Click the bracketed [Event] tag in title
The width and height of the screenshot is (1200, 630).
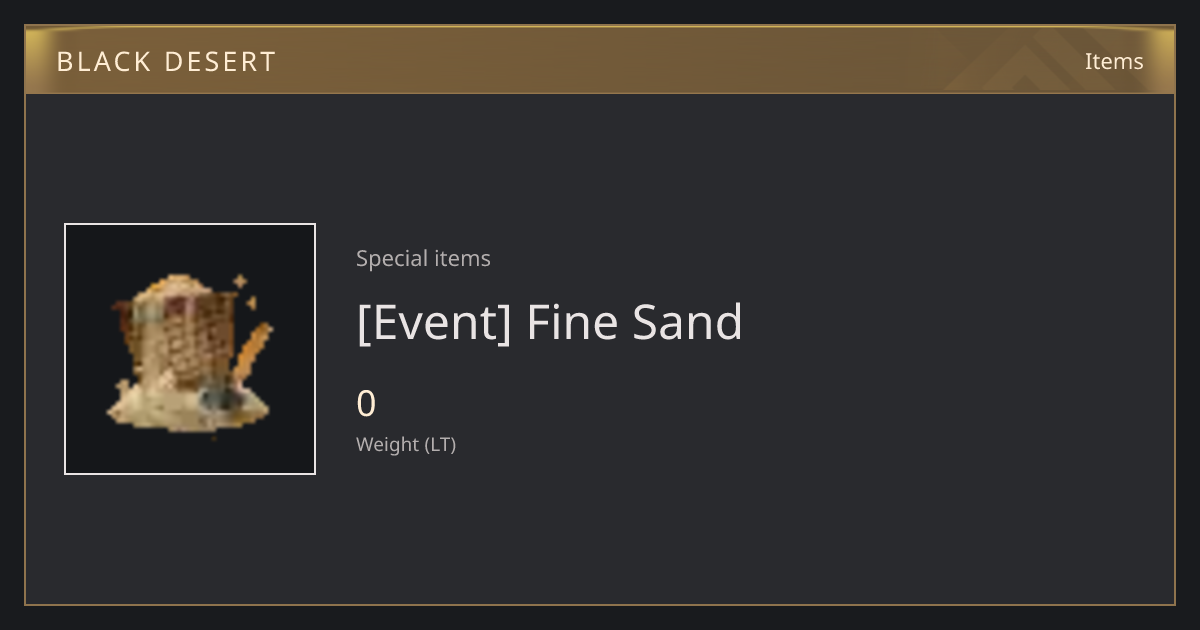434,322
